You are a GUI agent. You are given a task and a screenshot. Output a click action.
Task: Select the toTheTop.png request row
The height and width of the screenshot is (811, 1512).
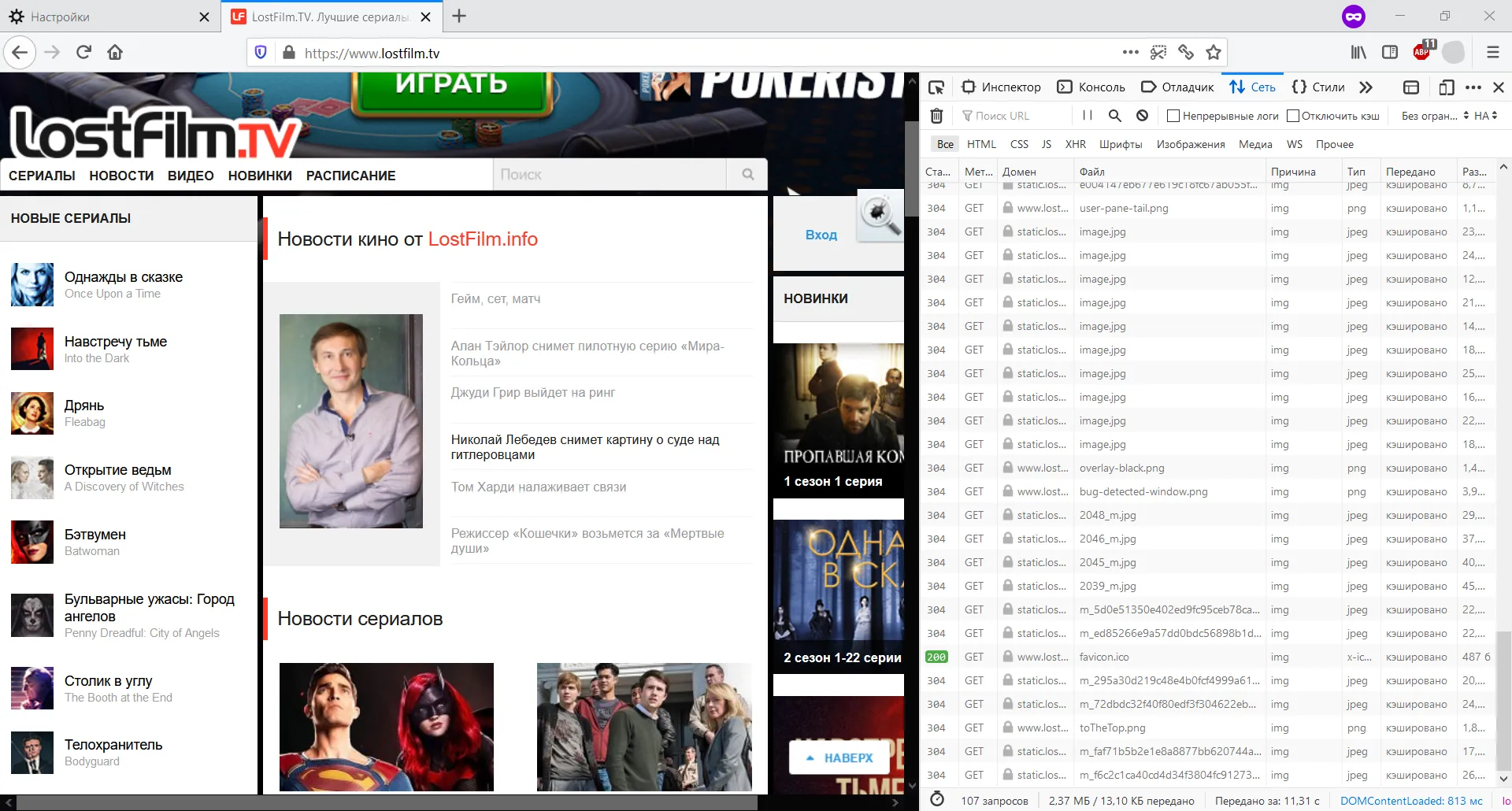1208,728
